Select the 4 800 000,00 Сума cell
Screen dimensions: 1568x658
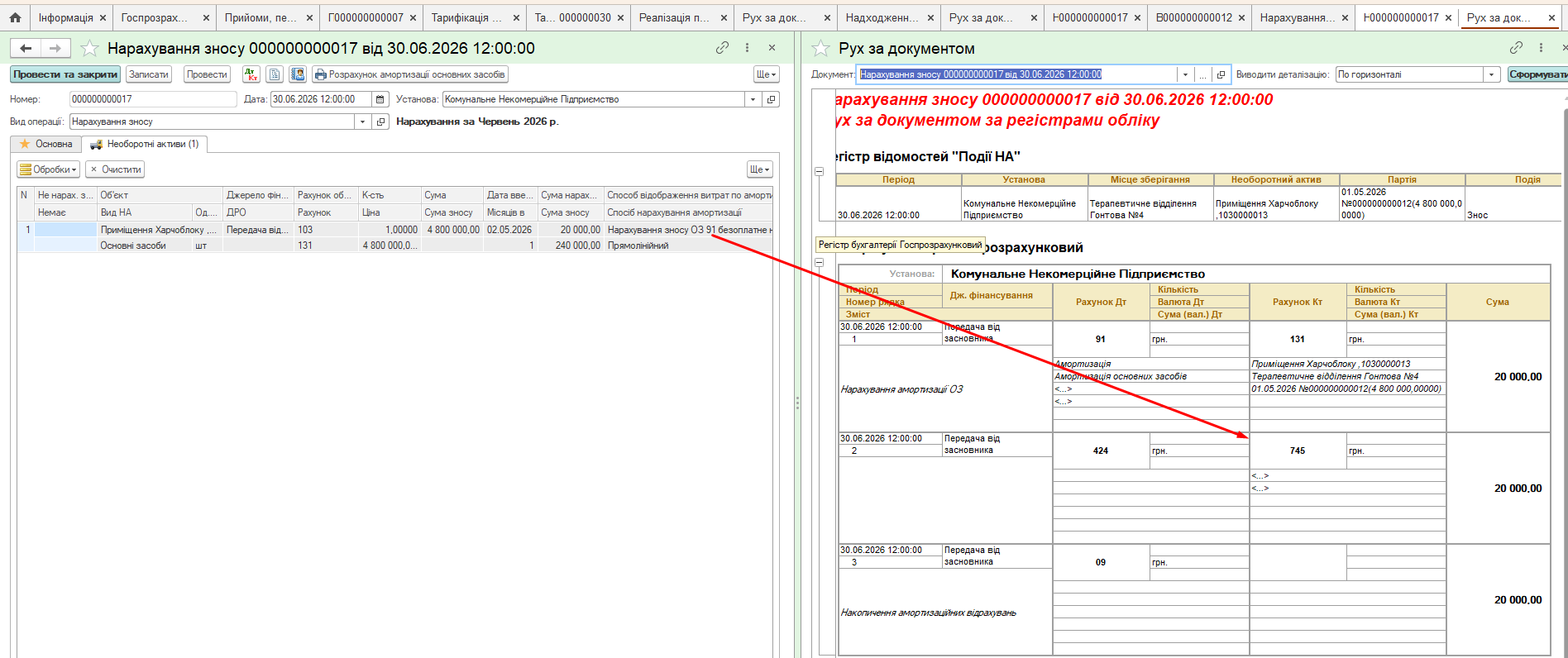click(452, 230)
